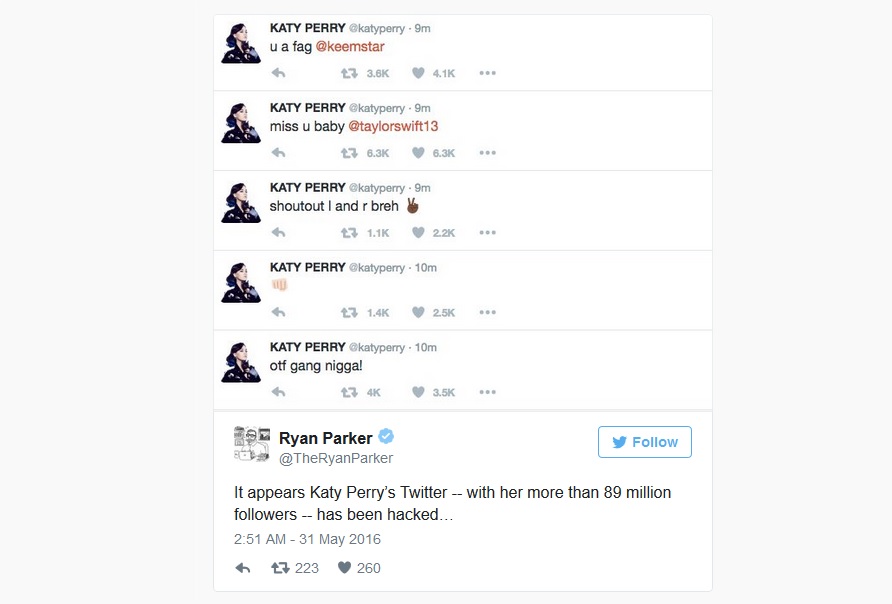The width and height of the screenshot is (892, 604).
Task: Open the @TheRyanParker handle
Action: (x=336, y=458)
